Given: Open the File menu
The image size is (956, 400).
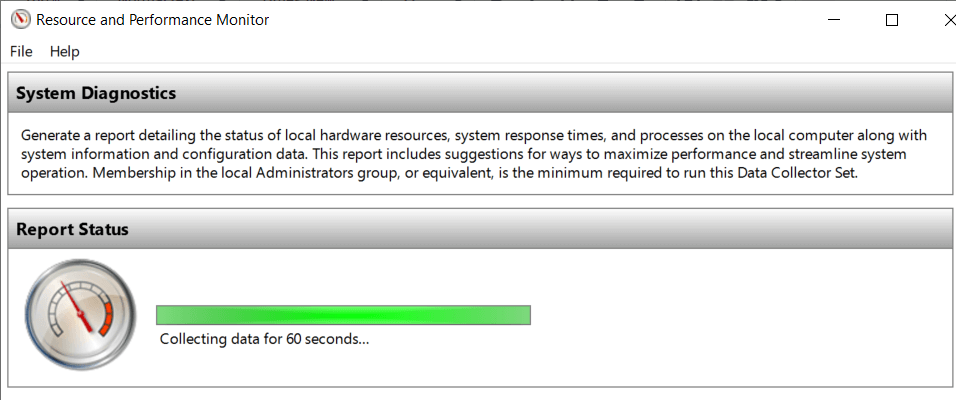Looking at the screenshot, I should click(x=21, y=51).
